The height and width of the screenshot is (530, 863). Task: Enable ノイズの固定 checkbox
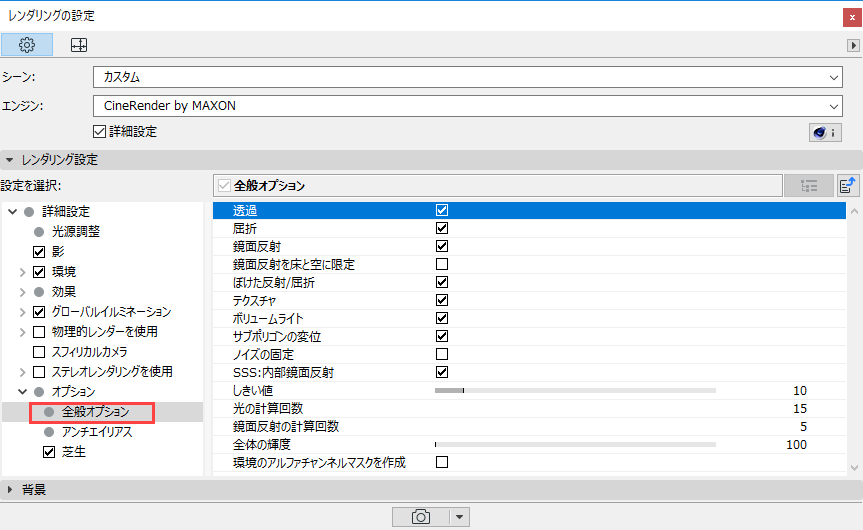441,354
